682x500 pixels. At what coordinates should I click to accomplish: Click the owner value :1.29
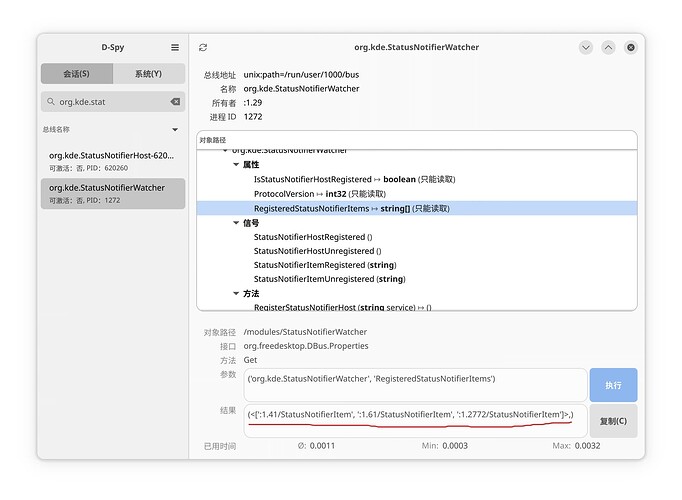coord(253,103)
